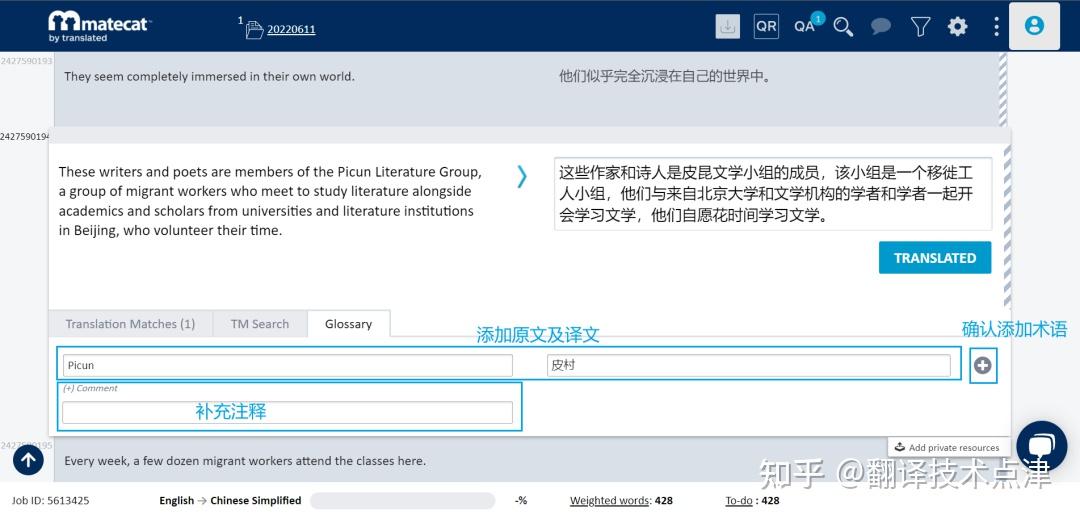1080x519 pixels.
Task: Click the download translation icon
Action: pyautogui.click(x=728, y=26)
